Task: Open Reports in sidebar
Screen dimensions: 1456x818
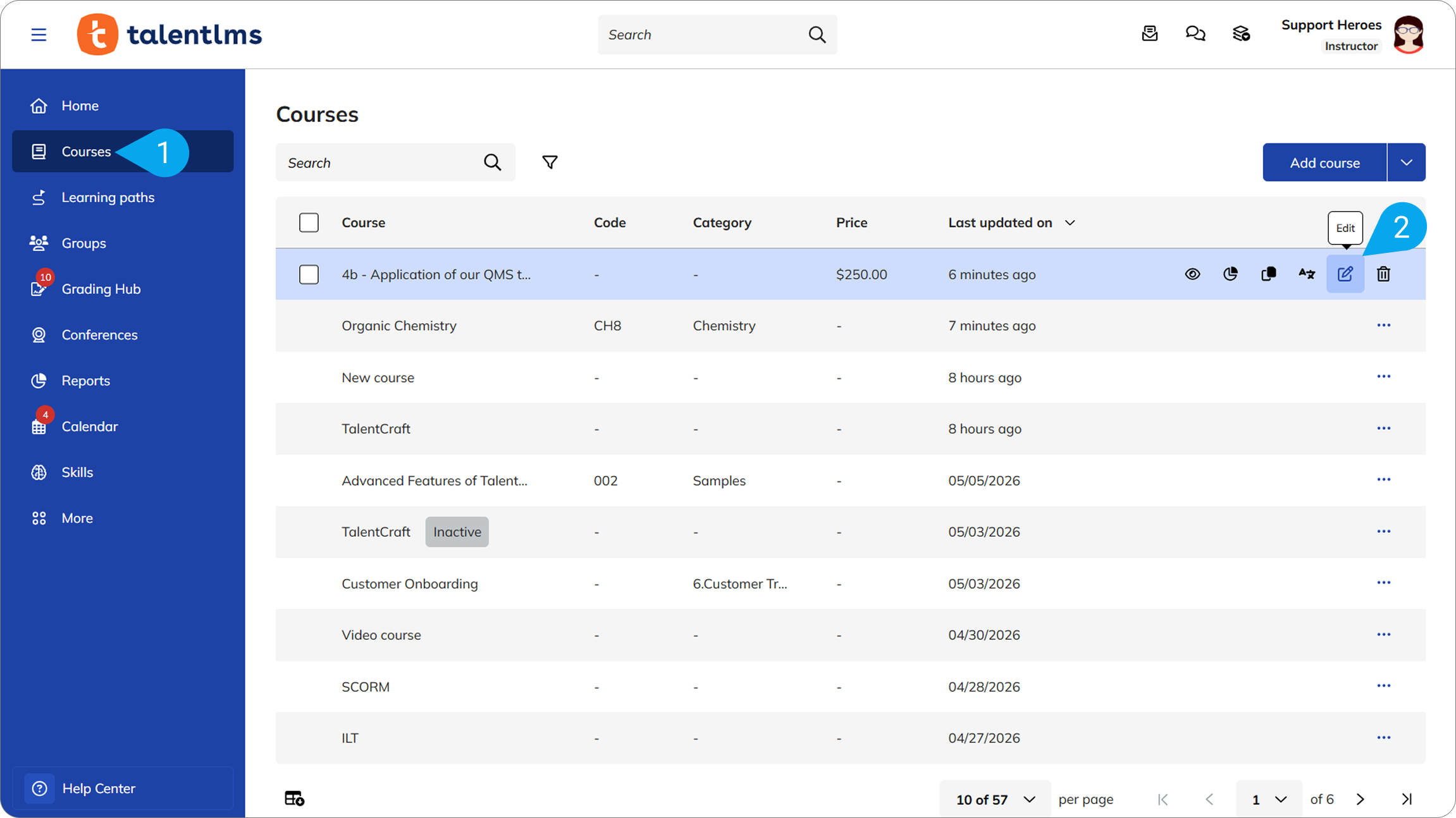Action: pos(123,381)
